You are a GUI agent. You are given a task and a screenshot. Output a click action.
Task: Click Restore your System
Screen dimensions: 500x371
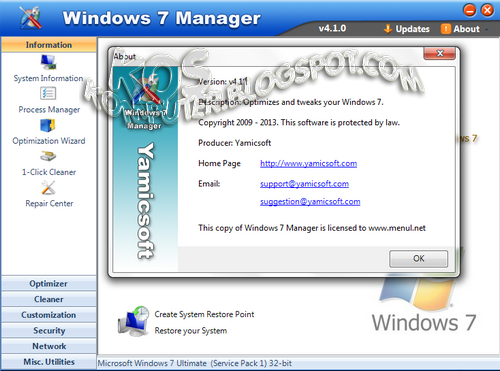(x=191, y=331)
